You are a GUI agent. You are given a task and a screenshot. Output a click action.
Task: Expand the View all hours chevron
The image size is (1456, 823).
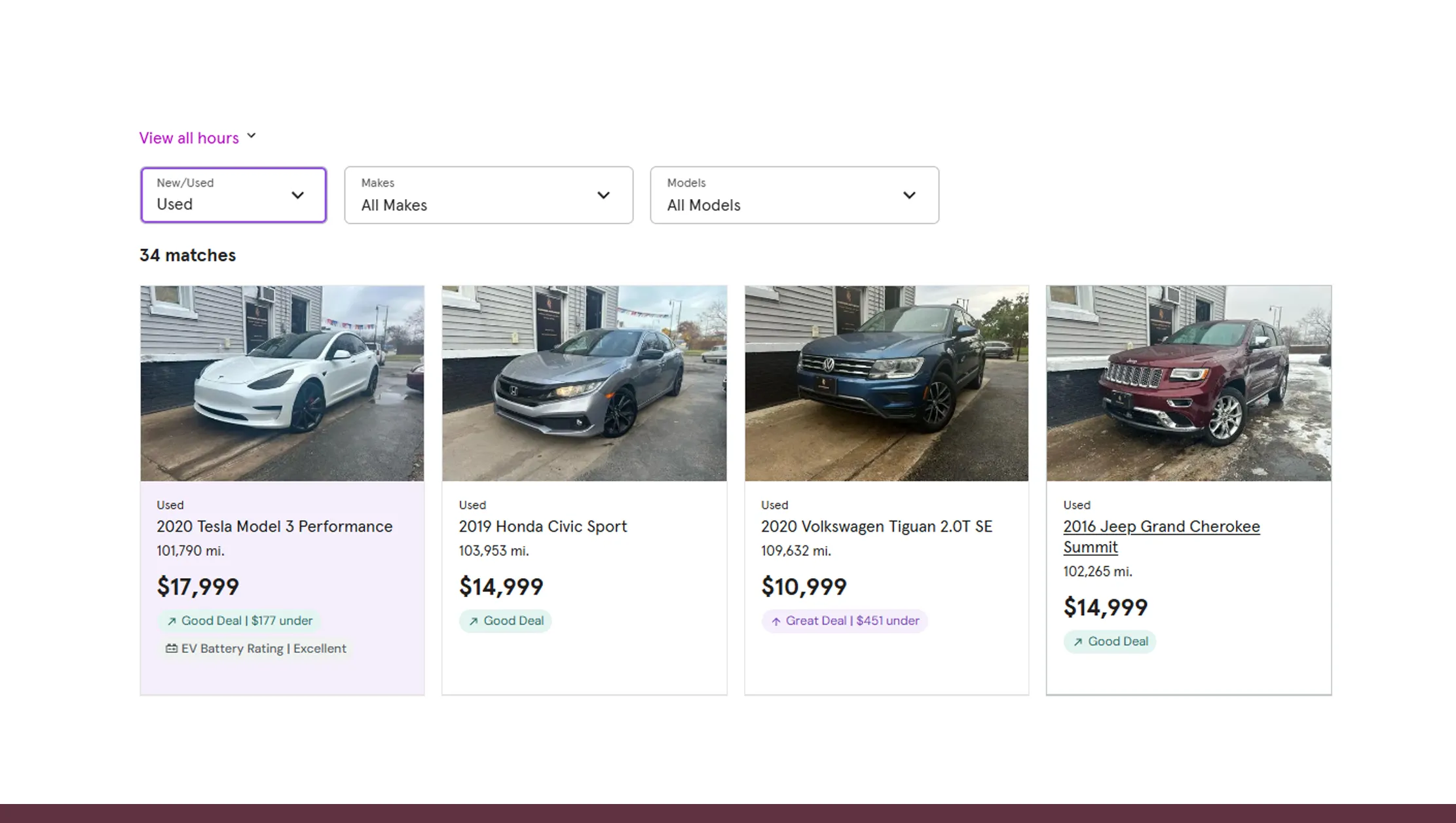pos(252,136)
